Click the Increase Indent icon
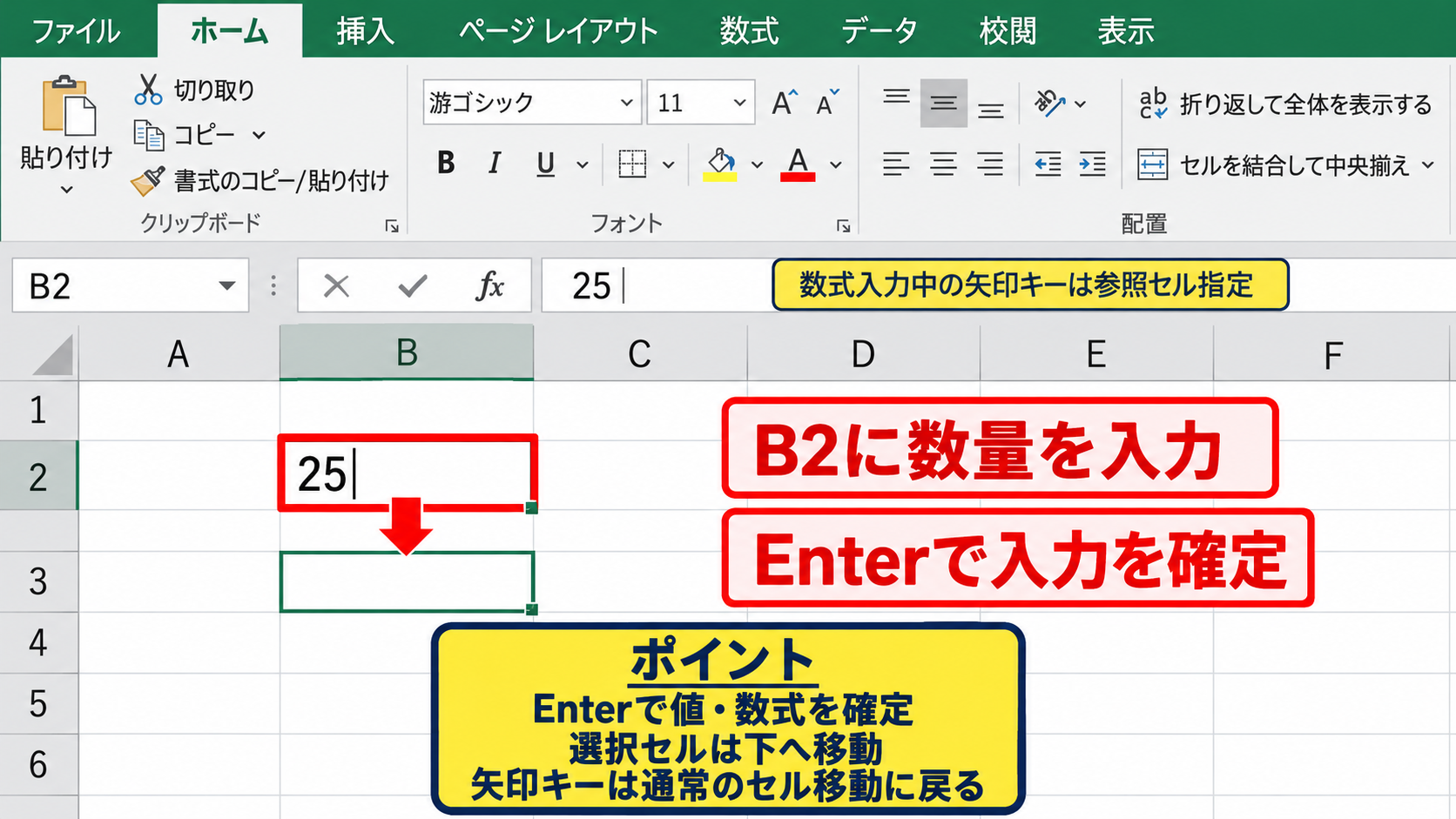Viewport: 1456px width, 819px height. (1092, 164)
